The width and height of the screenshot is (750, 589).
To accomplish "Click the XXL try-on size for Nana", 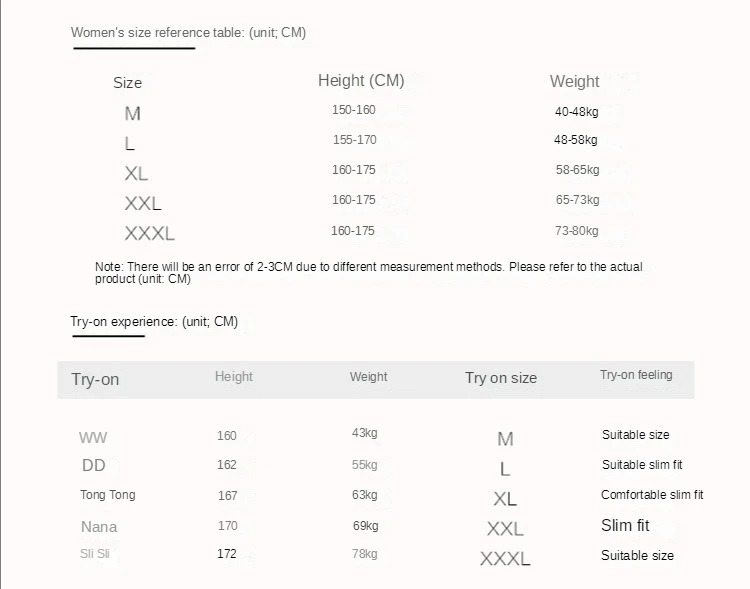I will click(x=505, y=529).
